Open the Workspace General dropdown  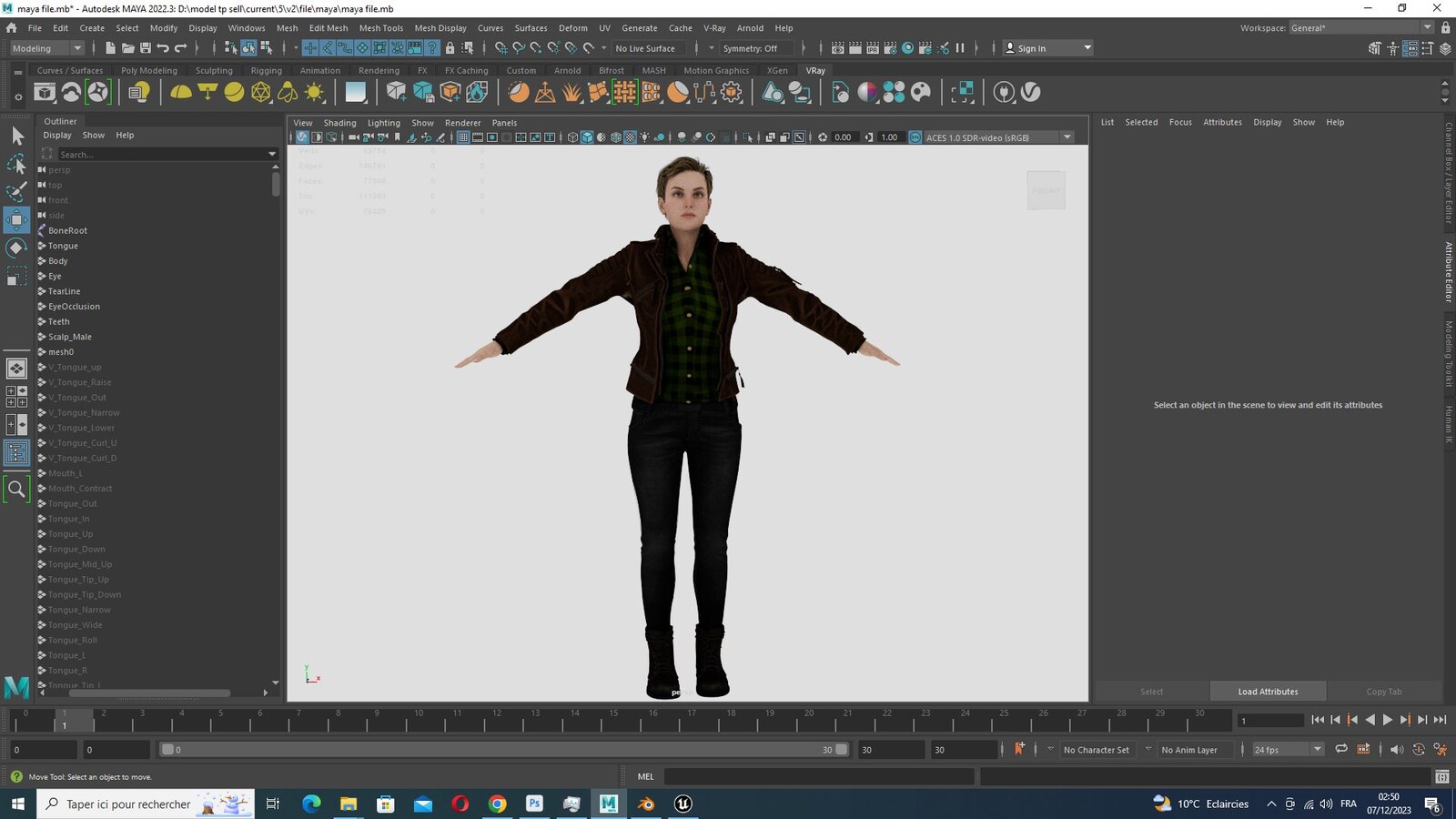[x=1360, y=28]
